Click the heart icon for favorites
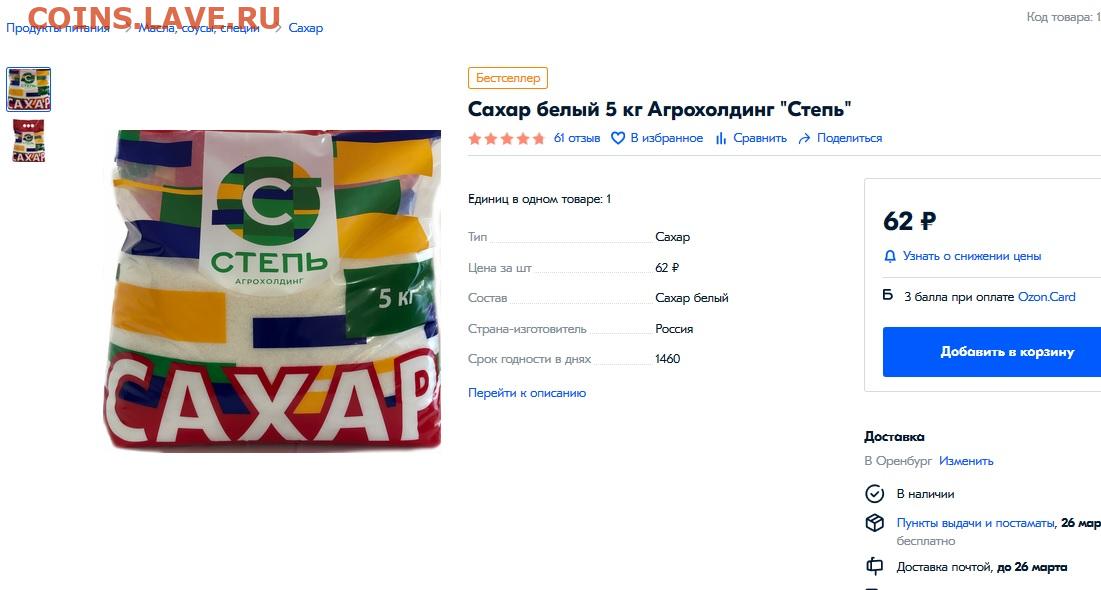The width and height of the screenshot is (1101, 590). coord(617,138)
